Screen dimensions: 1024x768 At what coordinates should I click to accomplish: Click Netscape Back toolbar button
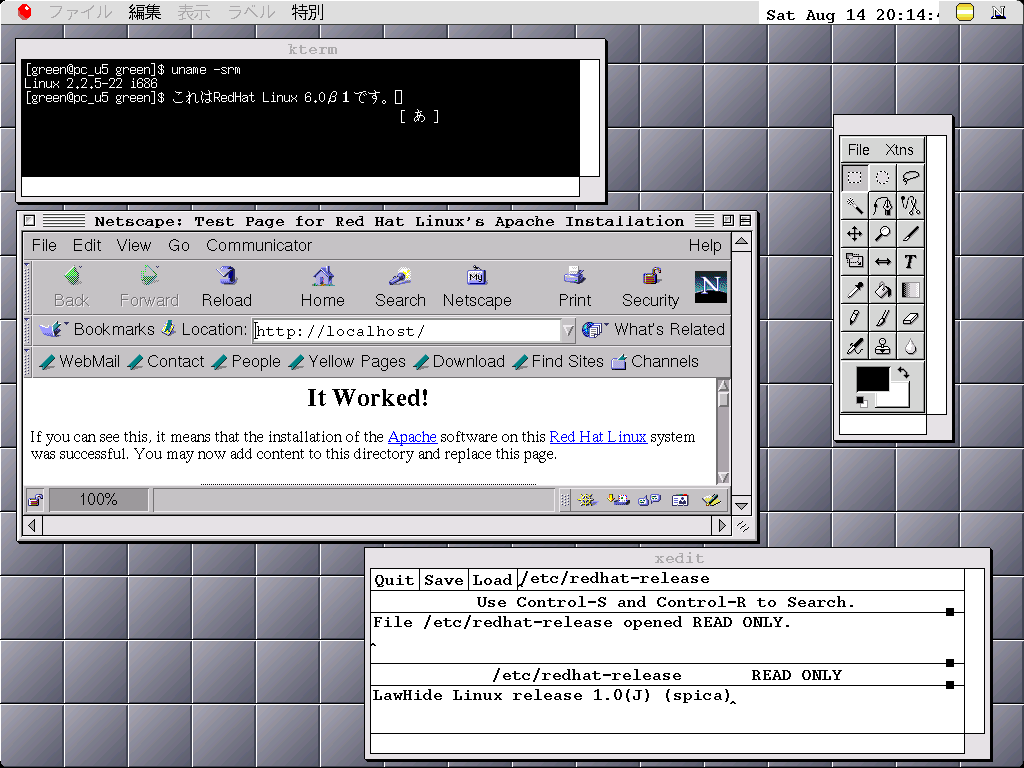[x=72, y=287]
